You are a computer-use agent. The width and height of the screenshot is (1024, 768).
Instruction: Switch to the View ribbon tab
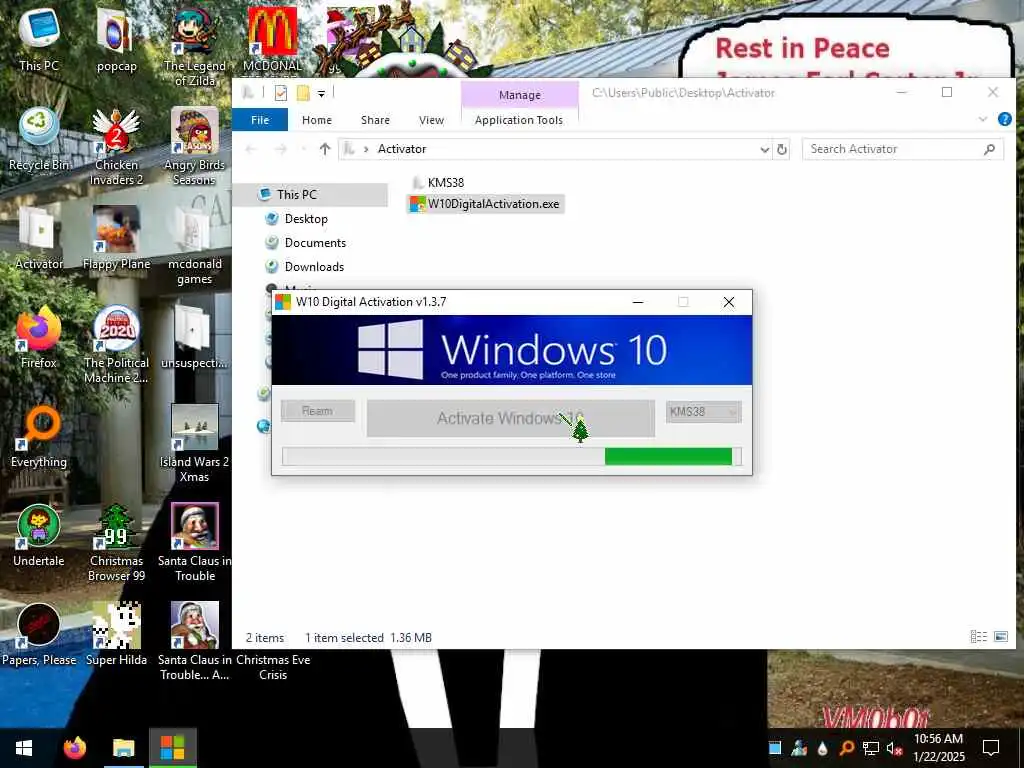[x=431, y=120]
